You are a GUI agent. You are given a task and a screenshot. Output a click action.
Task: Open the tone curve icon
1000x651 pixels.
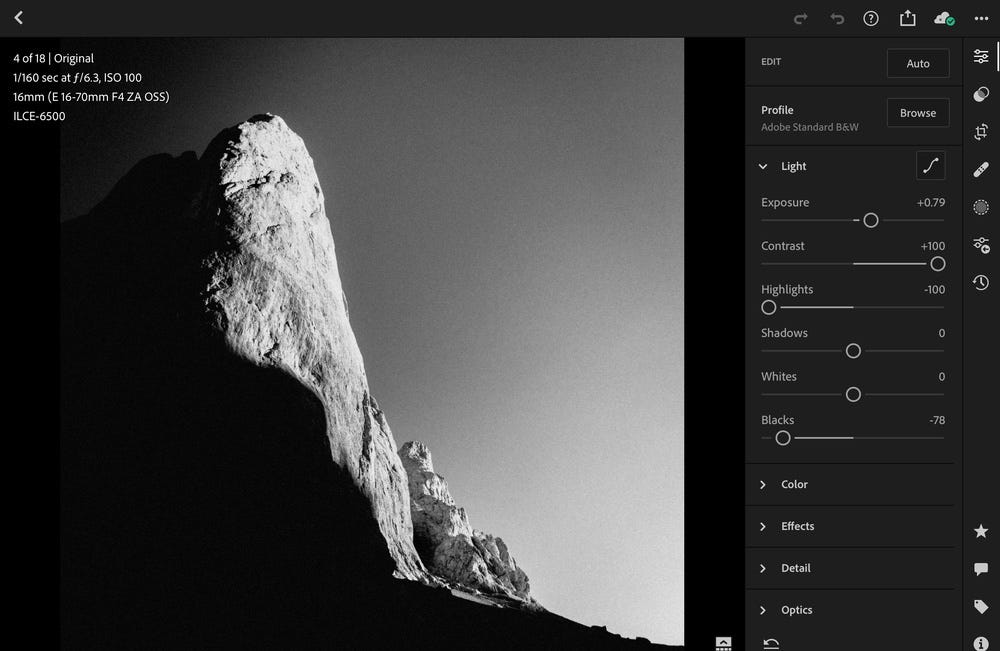[x=930, y=166]
